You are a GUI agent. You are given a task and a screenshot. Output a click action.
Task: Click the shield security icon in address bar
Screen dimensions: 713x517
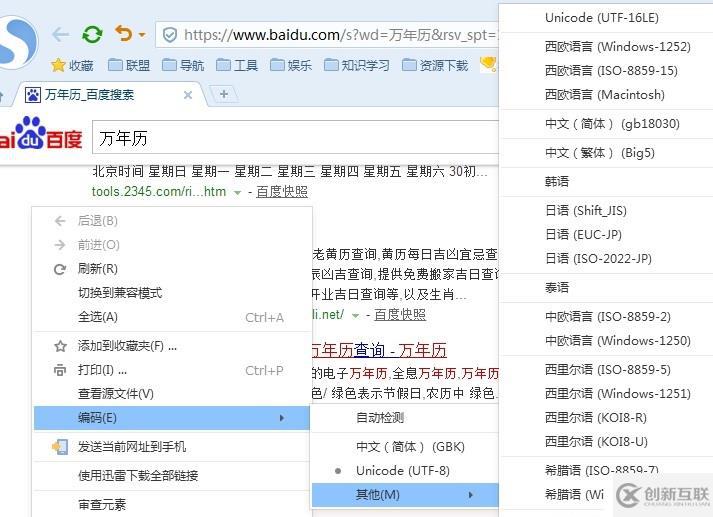coord(170,35)
